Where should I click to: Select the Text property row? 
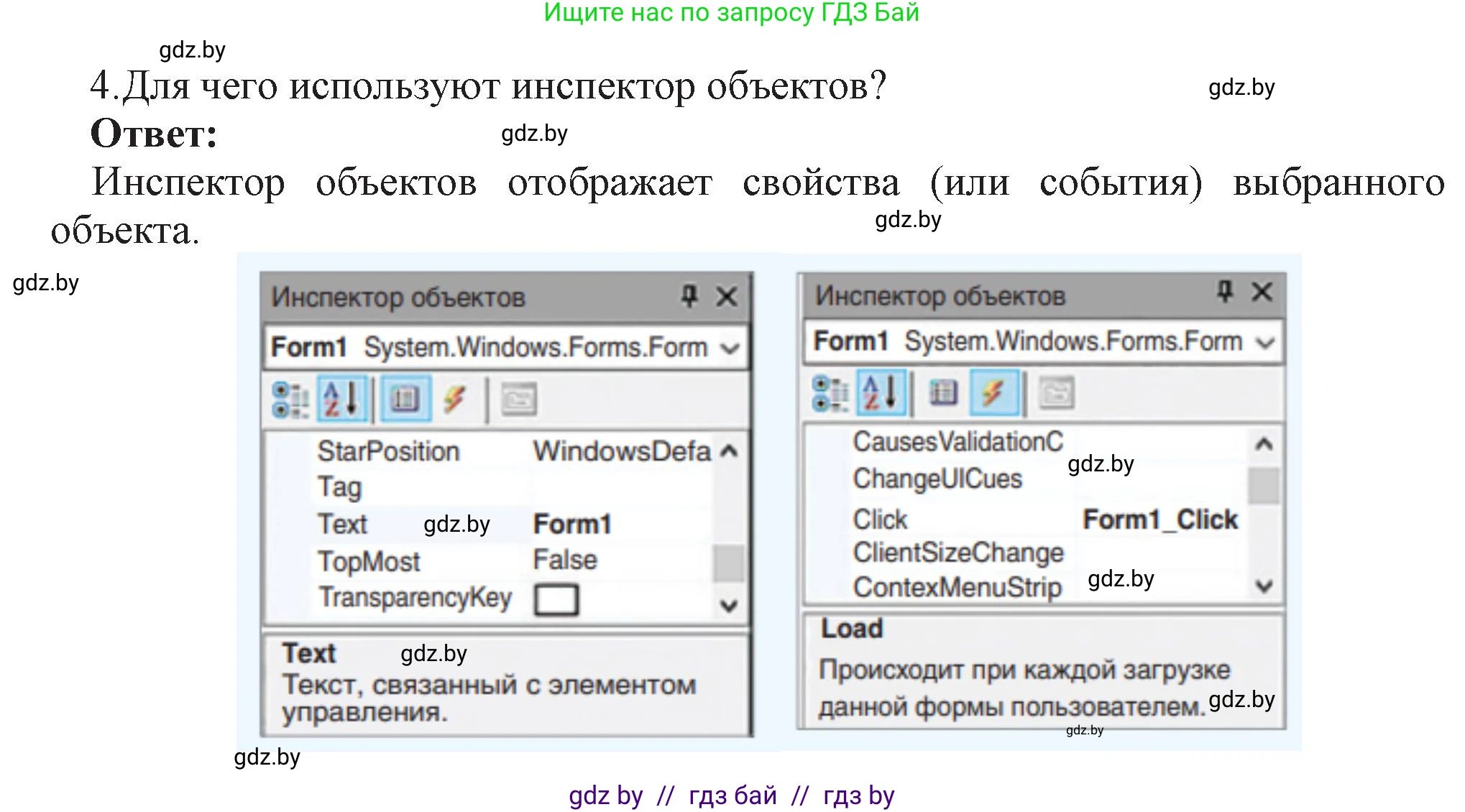pos(343,524)
